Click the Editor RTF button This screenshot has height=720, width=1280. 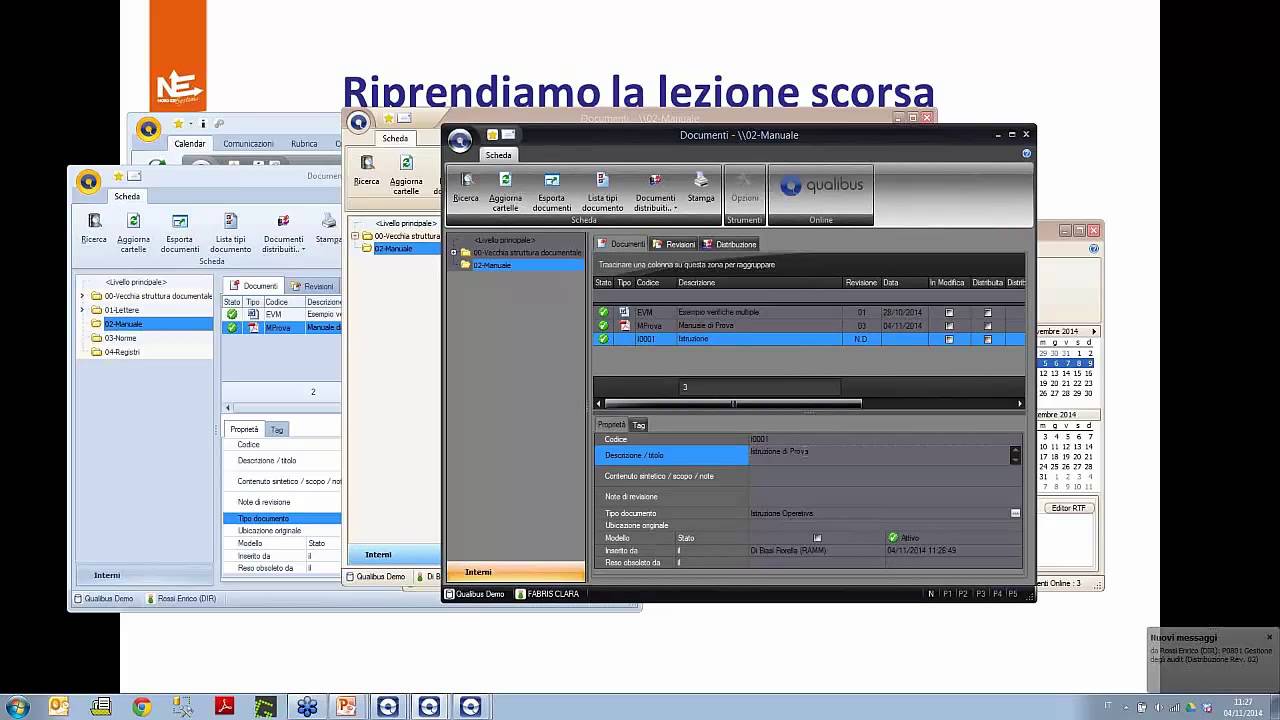pyautogui.click(x=1068, y=508)
